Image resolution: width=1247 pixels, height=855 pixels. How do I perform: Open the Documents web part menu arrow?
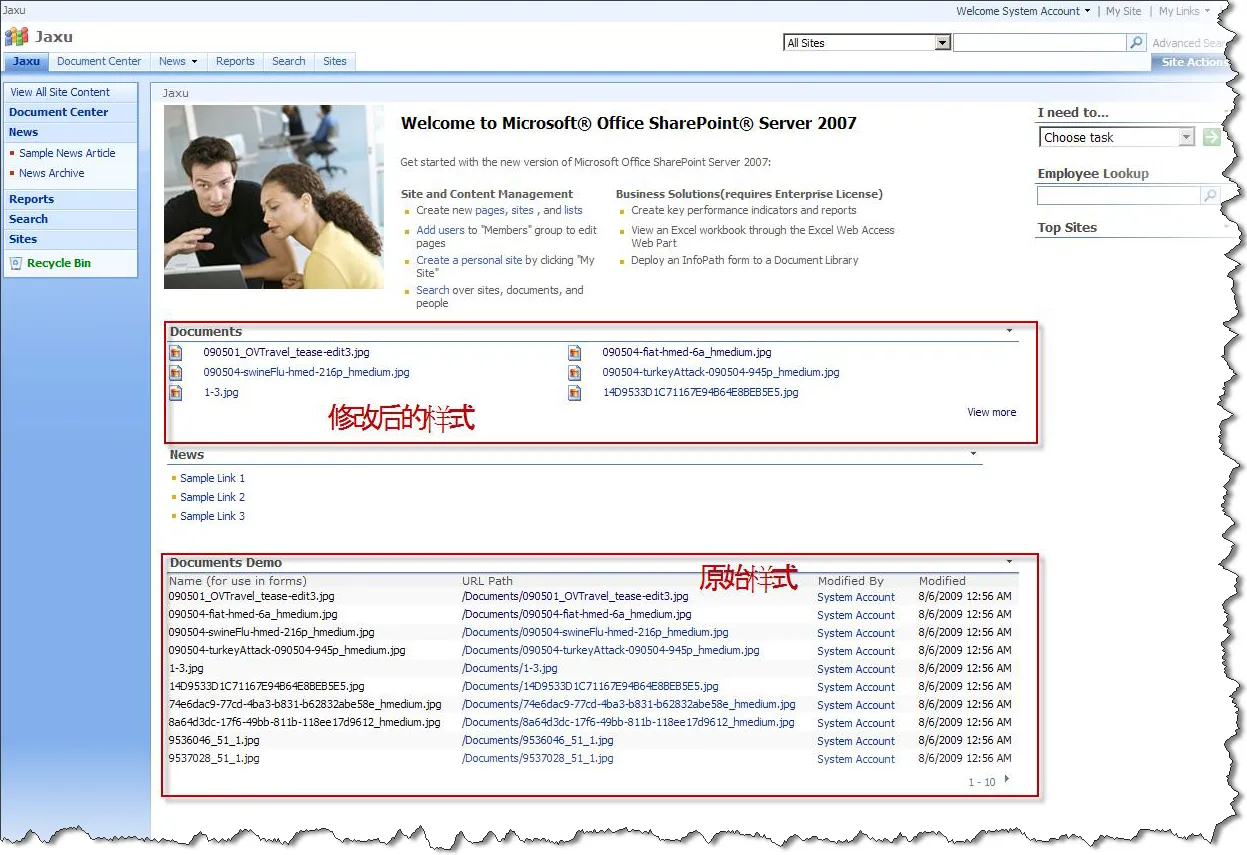click(x=1009, y=330)
